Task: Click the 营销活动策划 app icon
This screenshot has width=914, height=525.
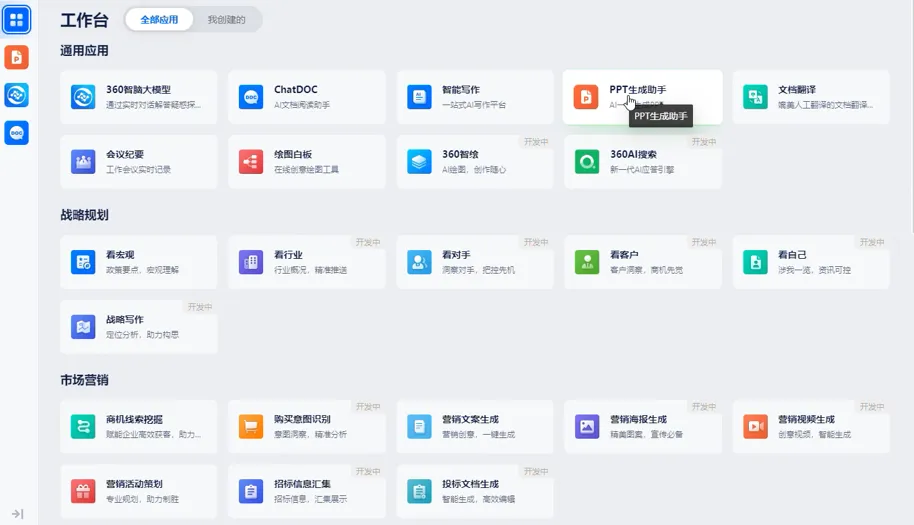Action: click(83, 491)
